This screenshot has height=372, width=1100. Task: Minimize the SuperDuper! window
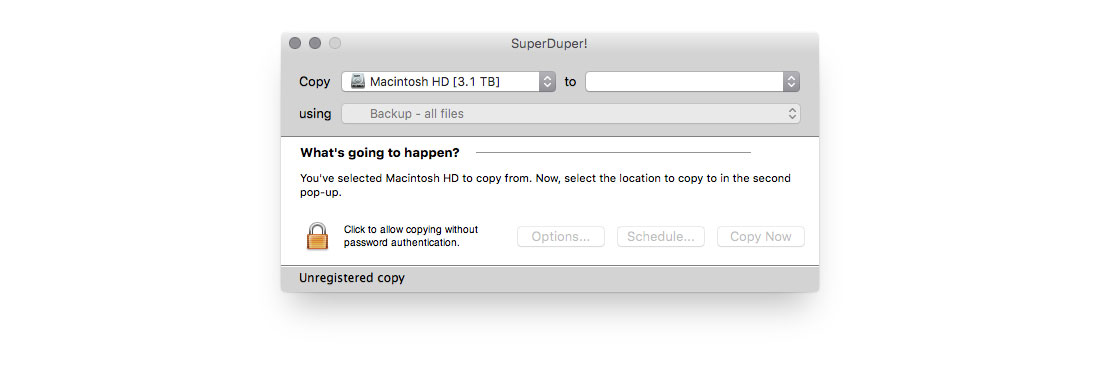315,44
